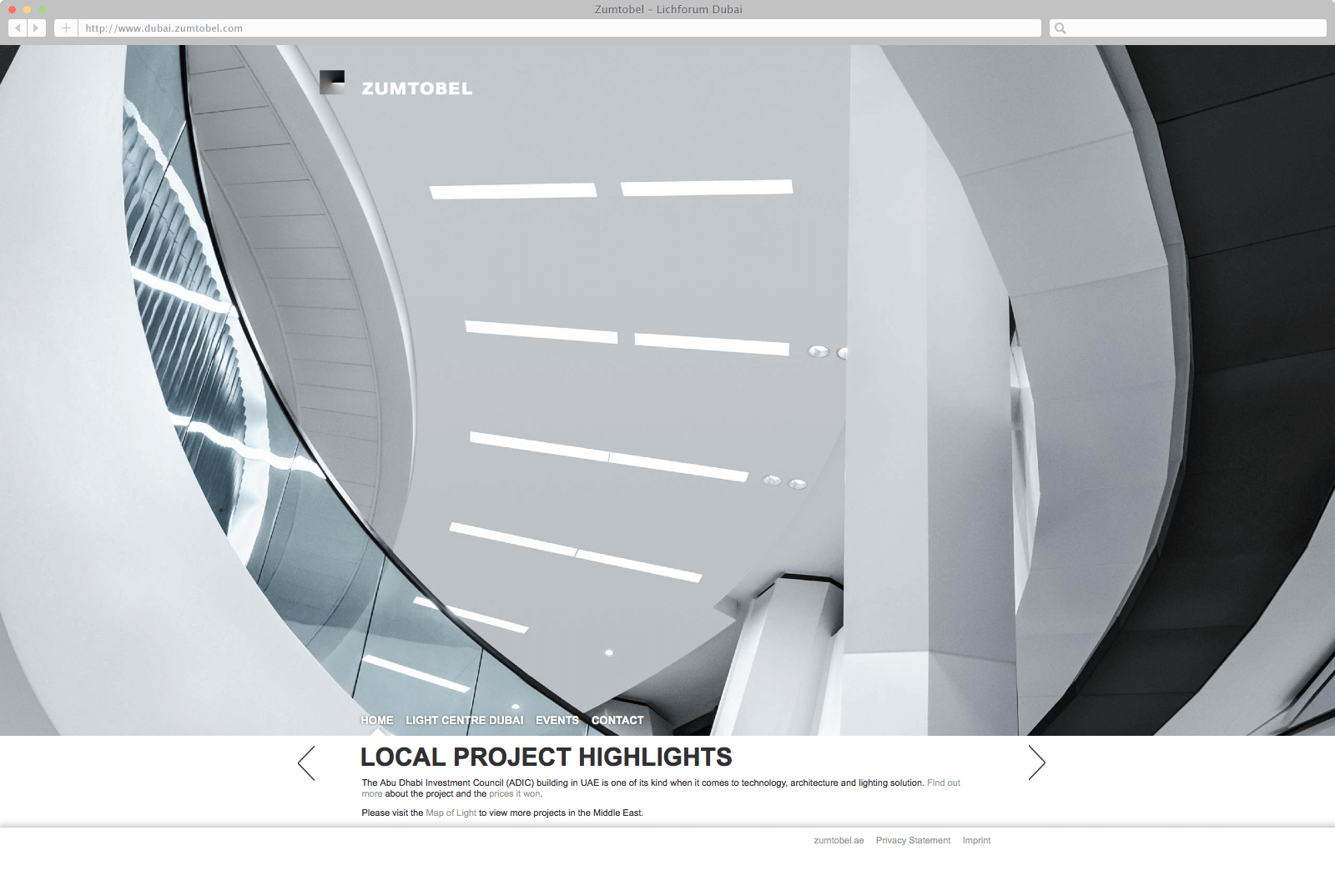Visit the zumtobel.ae footer link
The width and height of the screenshot is (1335, 896).
(x=839, y=840)
